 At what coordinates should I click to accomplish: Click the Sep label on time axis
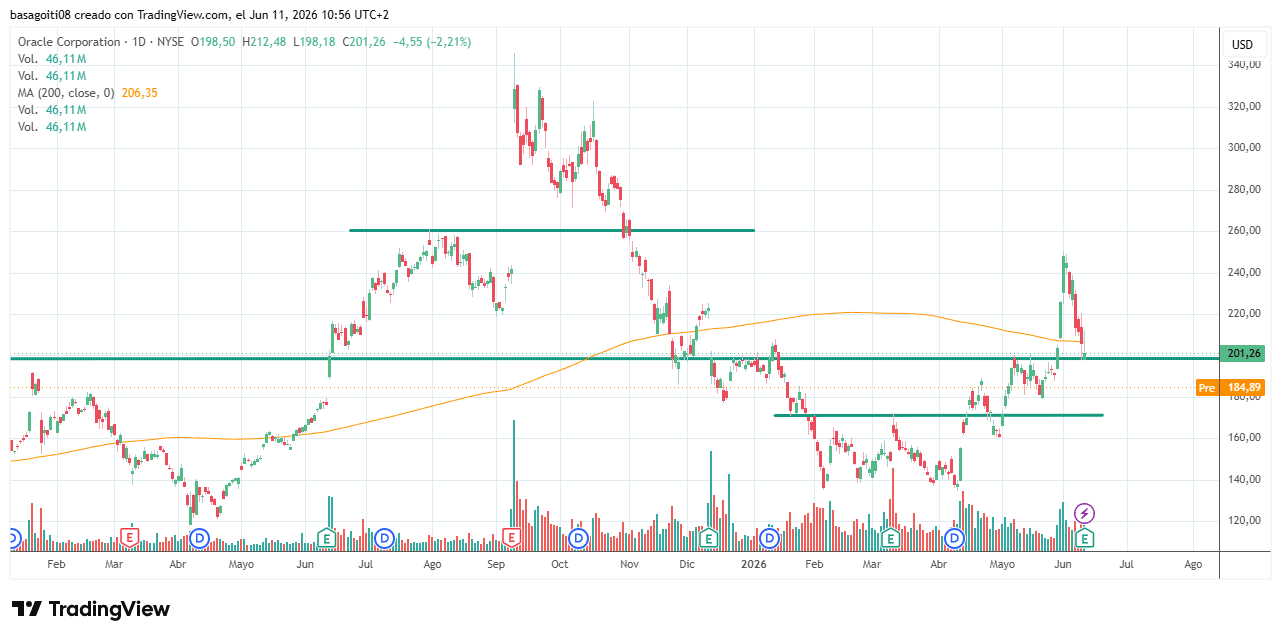tap(497, 565)
